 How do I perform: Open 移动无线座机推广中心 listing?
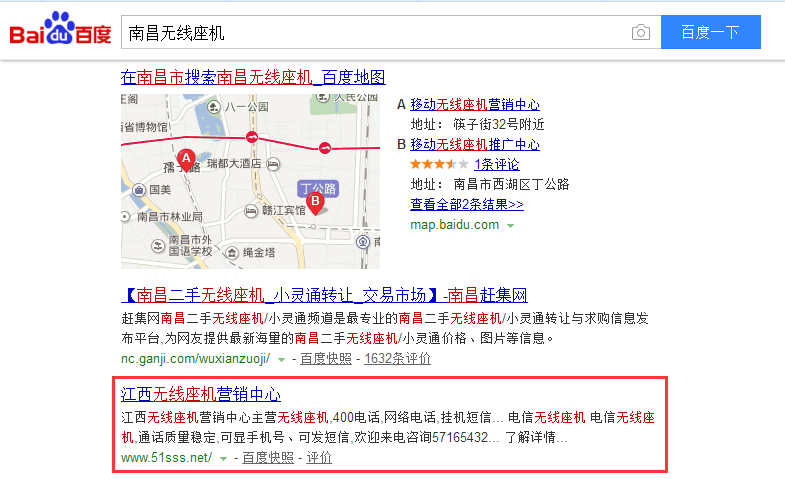pyautogui.click(x=475, y=144)
